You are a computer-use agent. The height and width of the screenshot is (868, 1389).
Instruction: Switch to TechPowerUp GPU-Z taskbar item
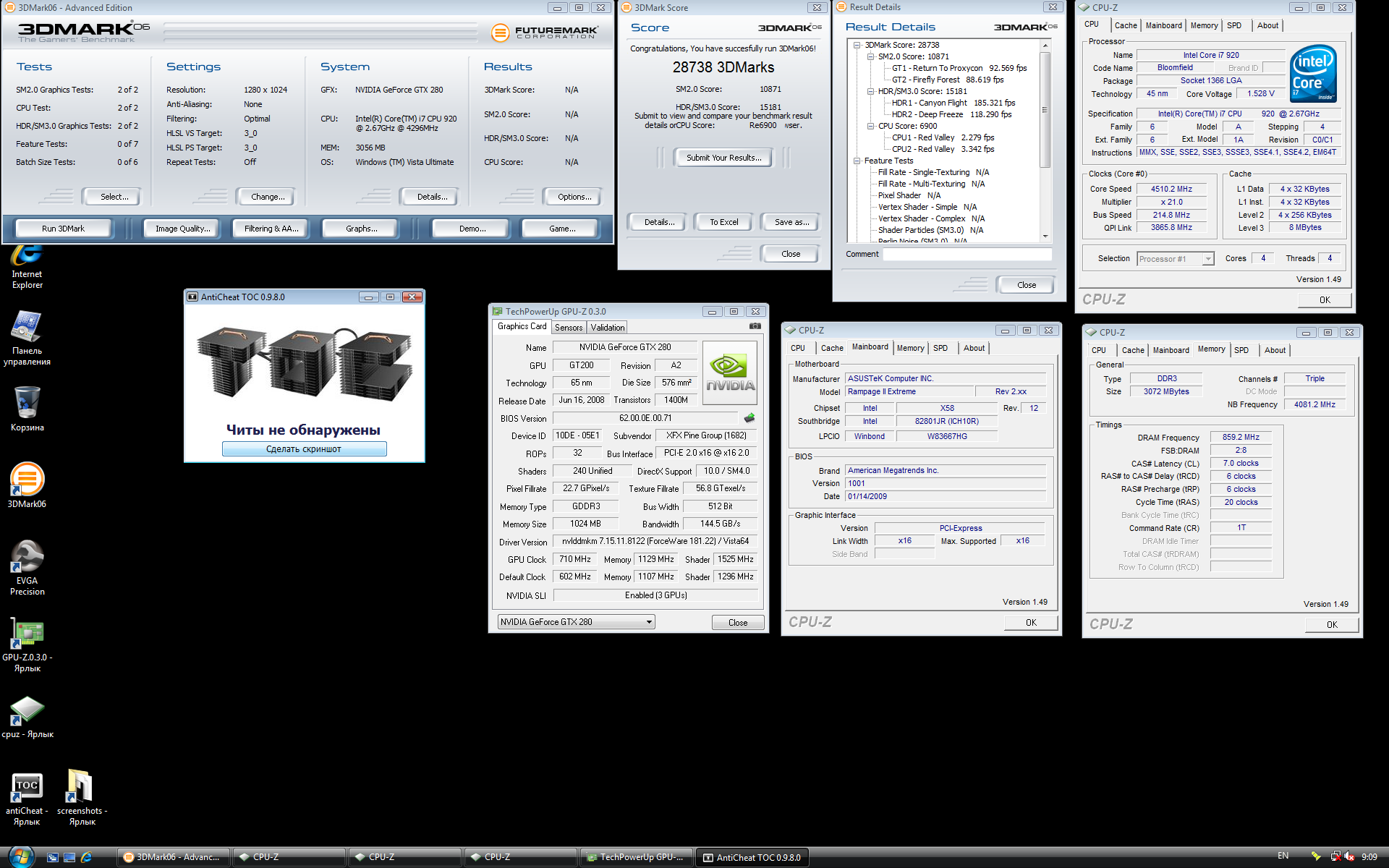(636, 857)
